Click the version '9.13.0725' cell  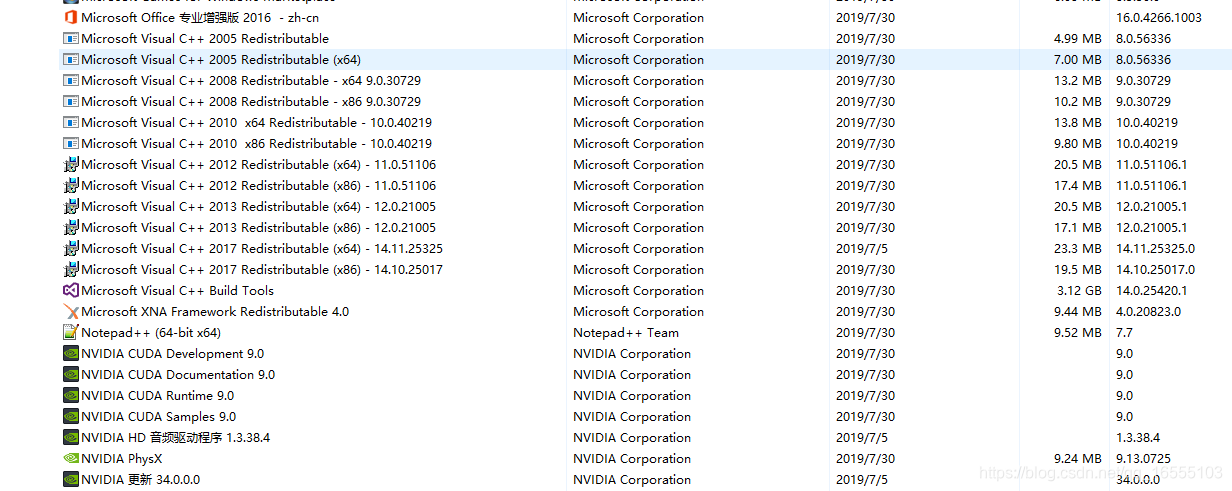point(1145,459)
